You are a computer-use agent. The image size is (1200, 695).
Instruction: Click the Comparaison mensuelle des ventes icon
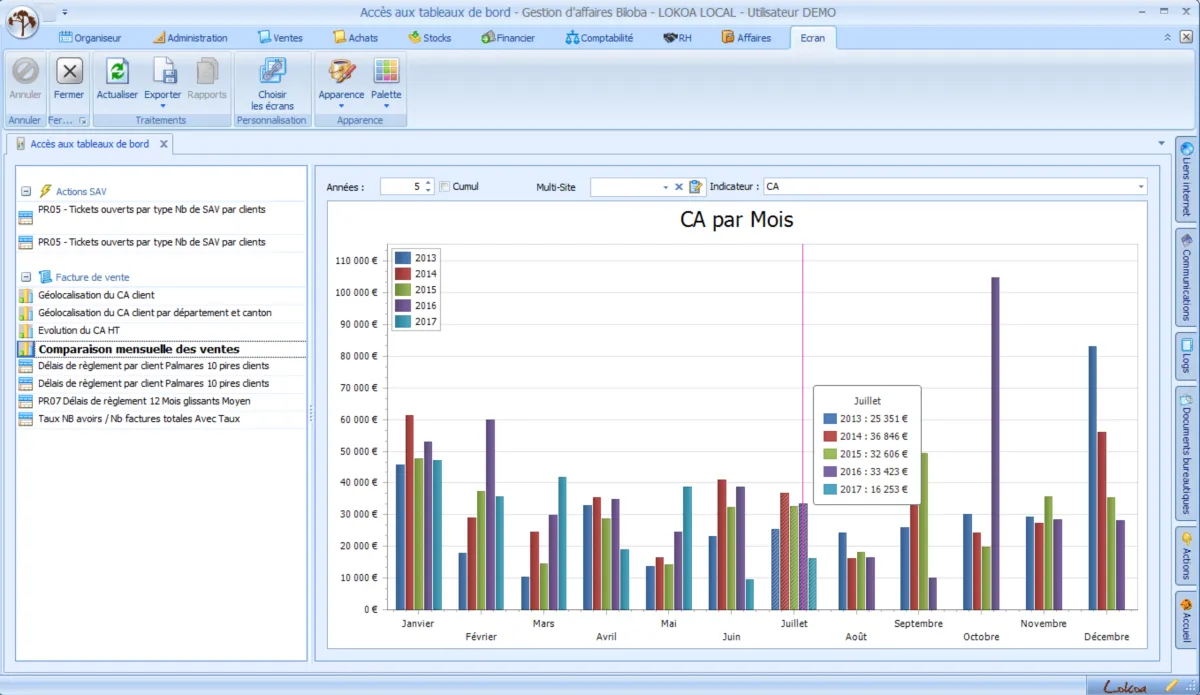pos(25,349)
